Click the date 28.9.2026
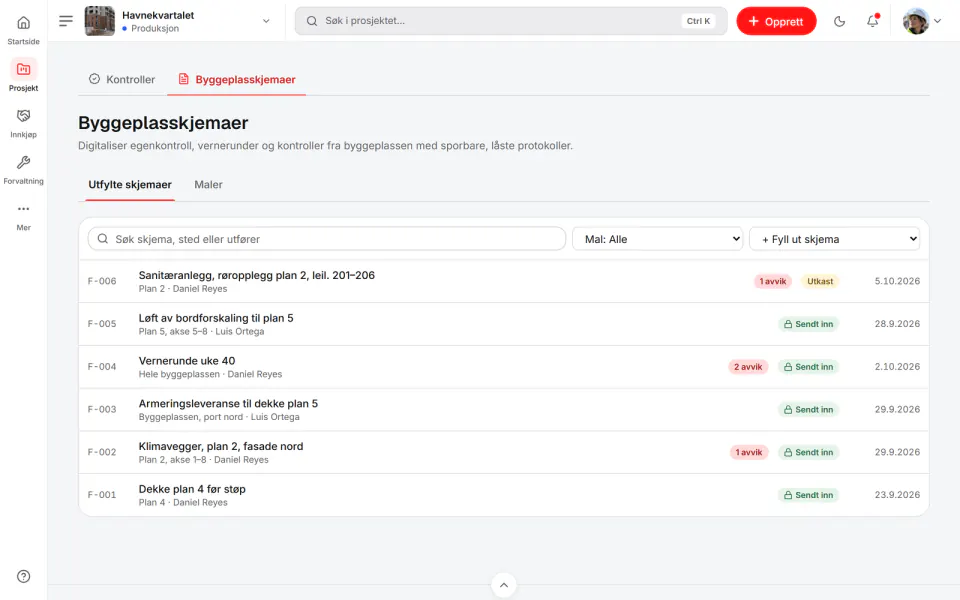The height and width of the screenshot is (600, 960). (897, 324)
